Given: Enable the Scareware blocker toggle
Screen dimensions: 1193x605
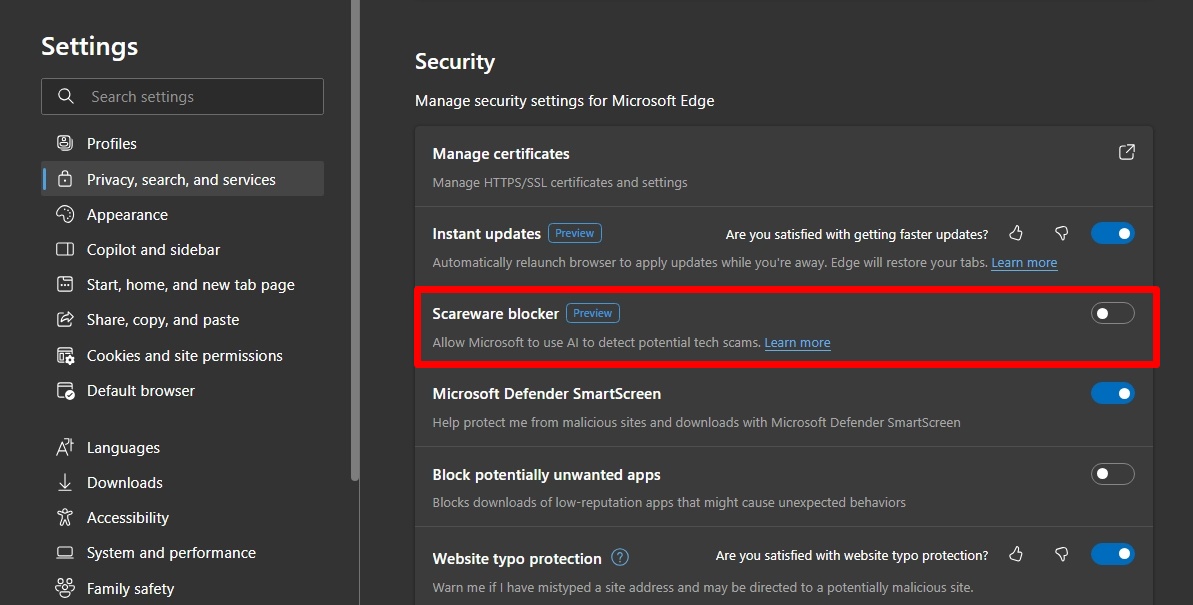Looking at the screenshot, I should (x=1112, y=312).
